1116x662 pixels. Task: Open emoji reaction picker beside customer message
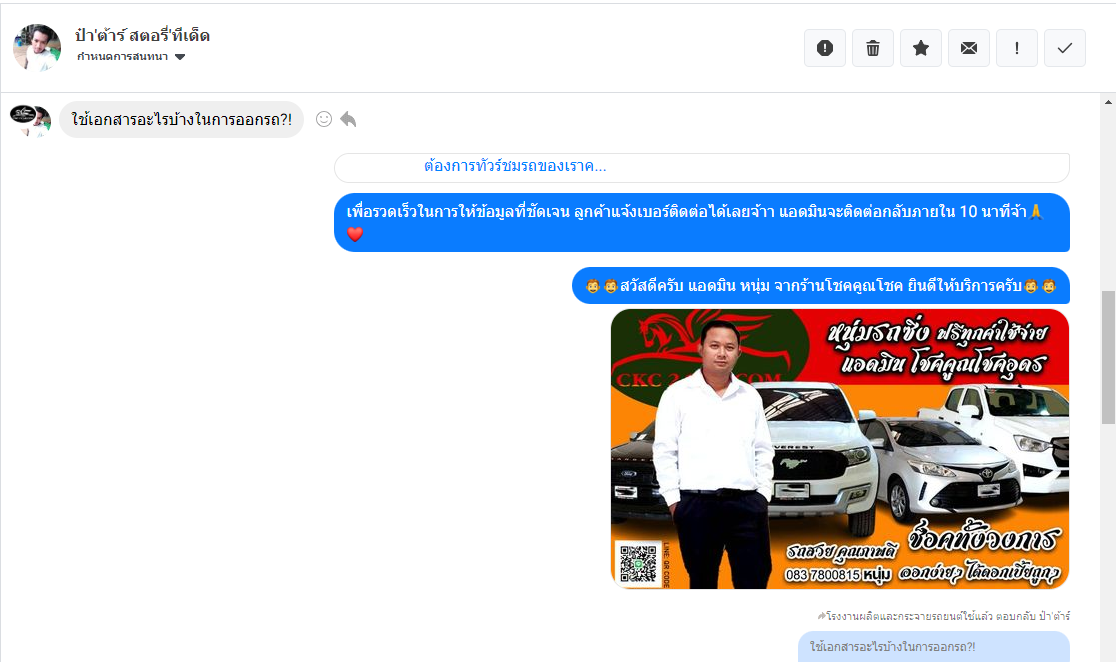(x=324, y=119)
